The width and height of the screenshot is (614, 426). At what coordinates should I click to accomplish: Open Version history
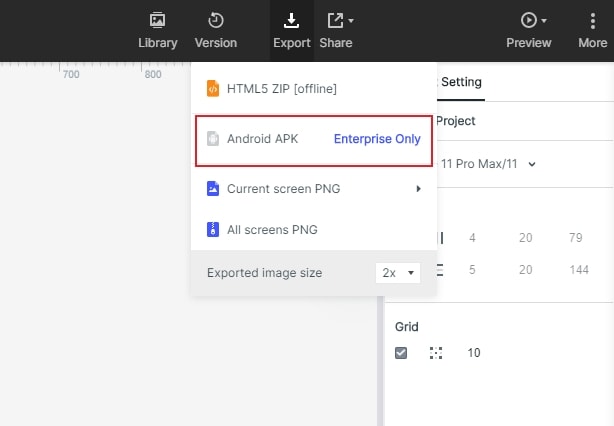point(216,31)
